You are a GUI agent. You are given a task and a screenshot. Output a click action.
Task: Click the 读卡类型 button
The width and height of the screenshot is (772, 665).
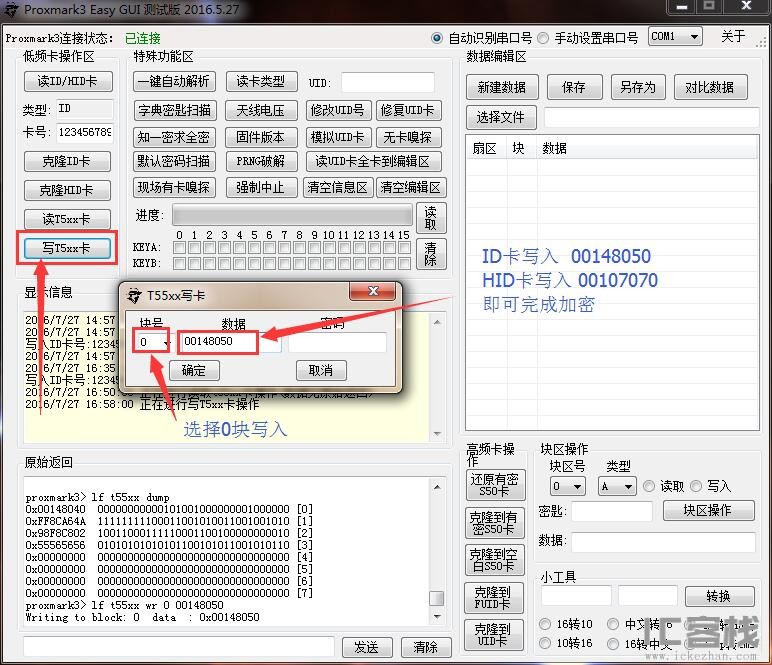tap(261, 81)
